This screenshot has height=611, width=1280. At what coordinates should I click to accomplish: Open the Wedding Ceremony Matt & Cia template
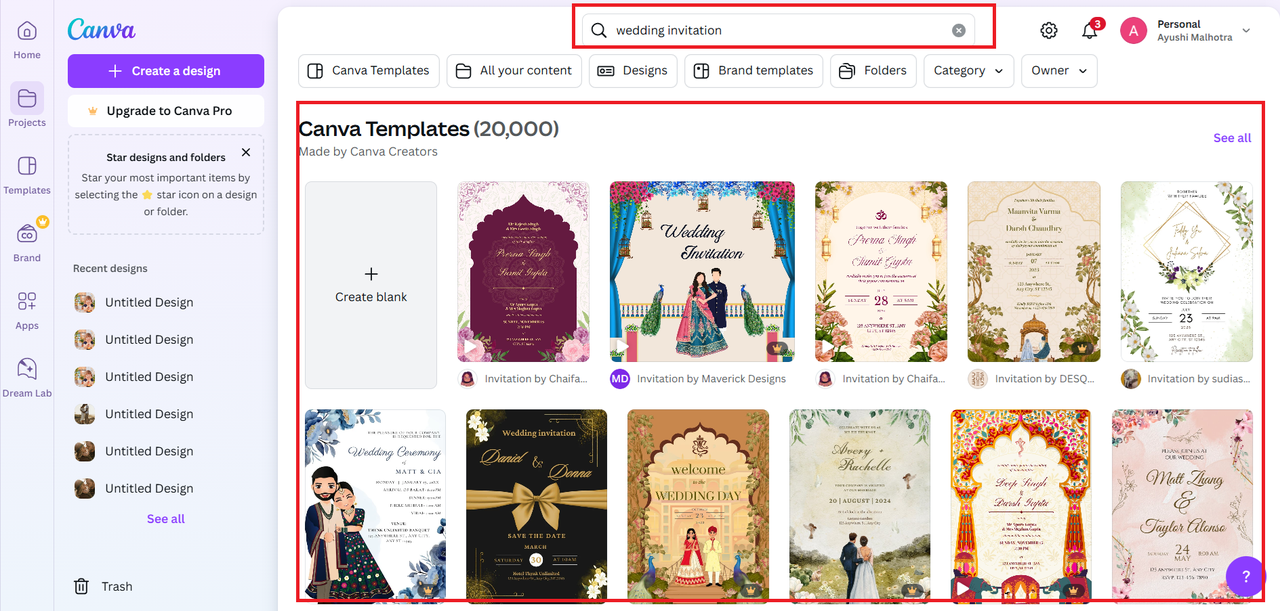(x=375, y=504)
